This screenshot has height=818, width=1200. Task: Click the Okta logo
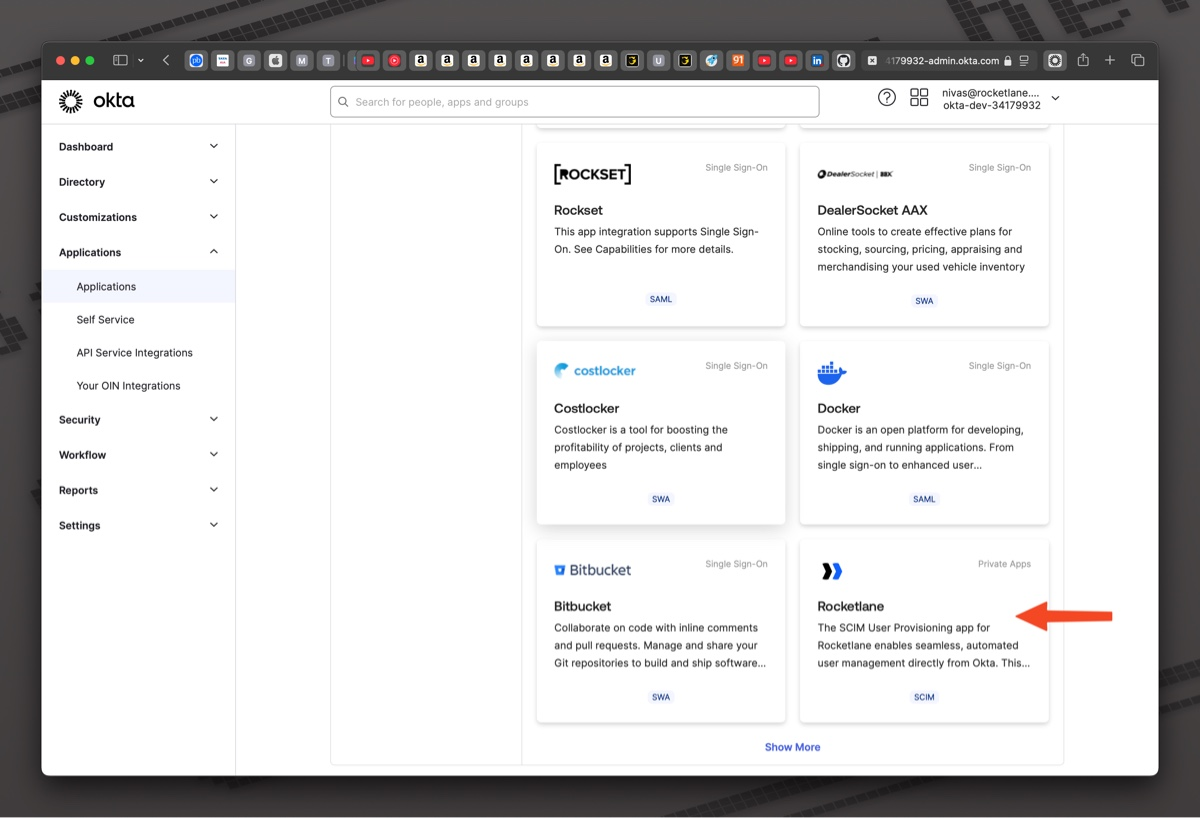tap(96, 101)
